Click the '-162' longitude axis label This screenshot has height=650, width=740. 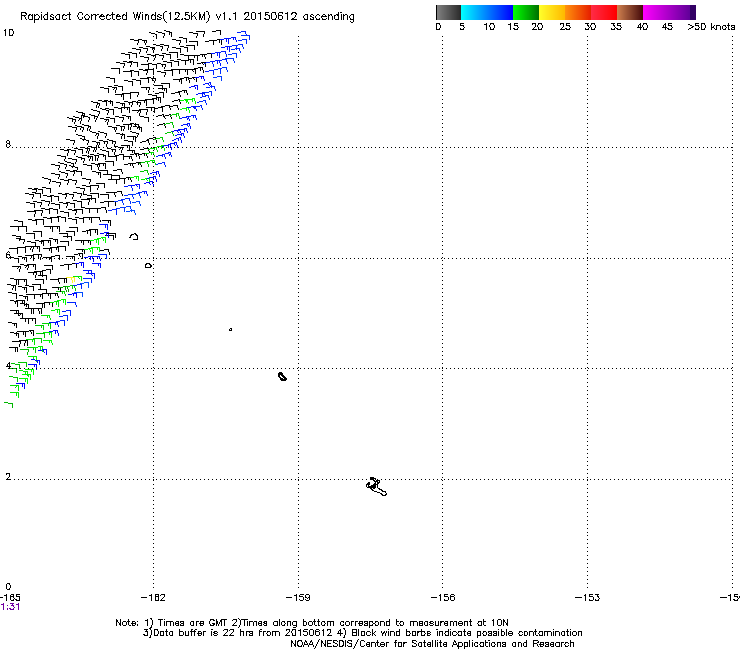click(153, 598)
